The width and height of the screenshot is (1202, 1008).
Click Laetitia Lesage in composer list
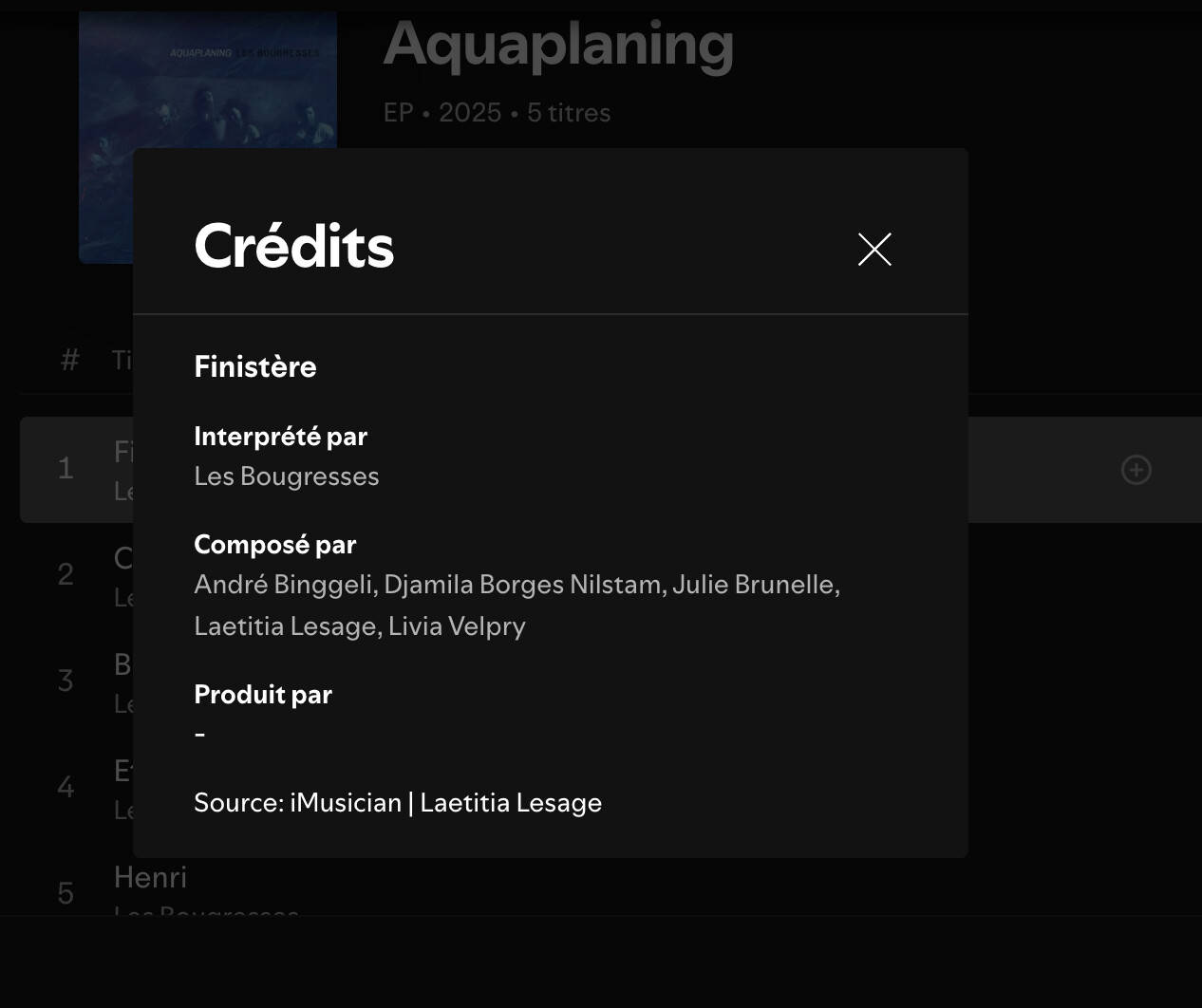click(x=287, y=626)
